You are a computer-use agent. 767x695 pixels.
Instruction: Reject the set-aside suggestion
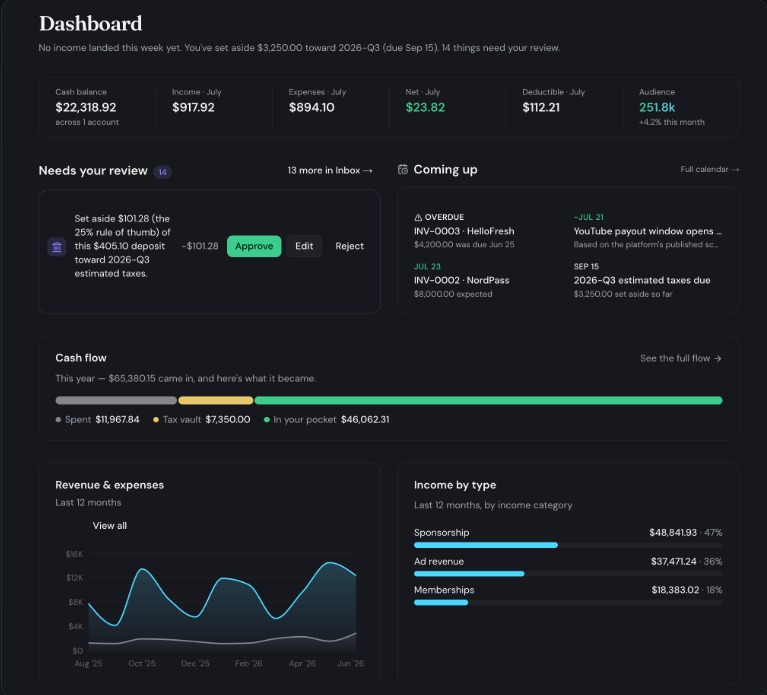(349, 246)
